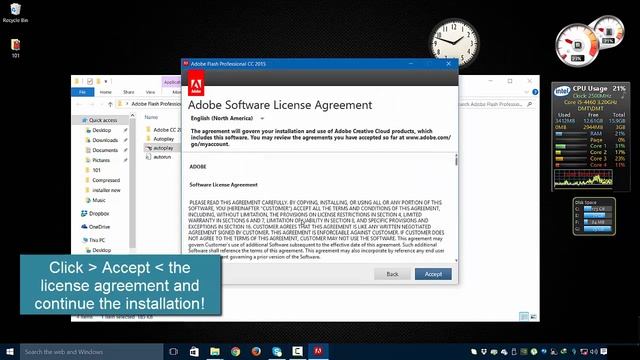Click the Windows Start button

coord(10,351)
